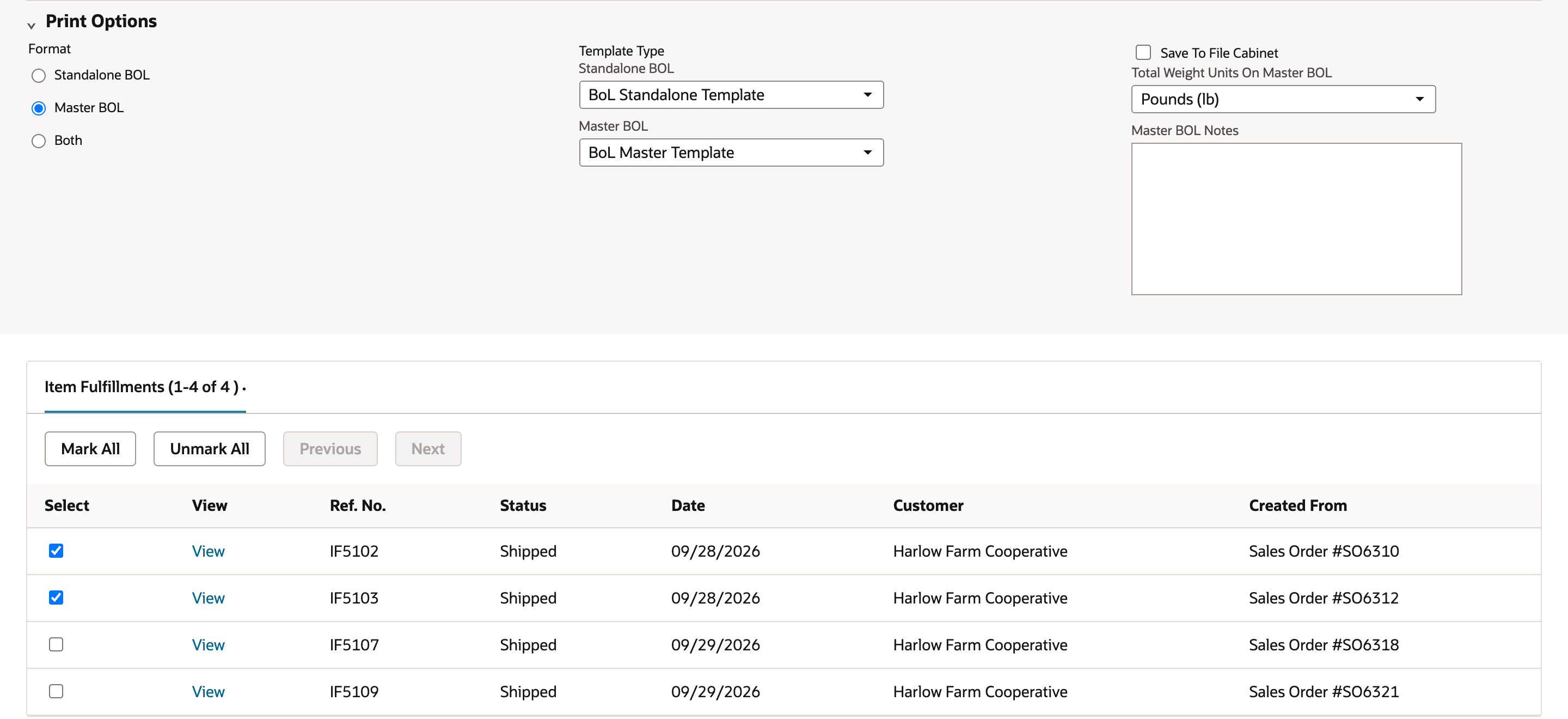Click the Ref. No. column header

pos(358,506)
